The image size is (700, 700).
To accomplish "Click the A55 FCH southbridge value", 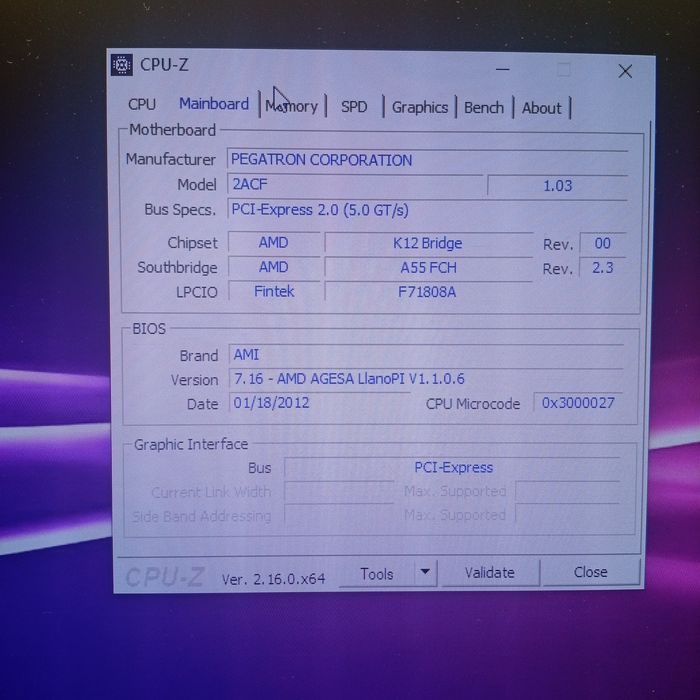I will (428, 267).
